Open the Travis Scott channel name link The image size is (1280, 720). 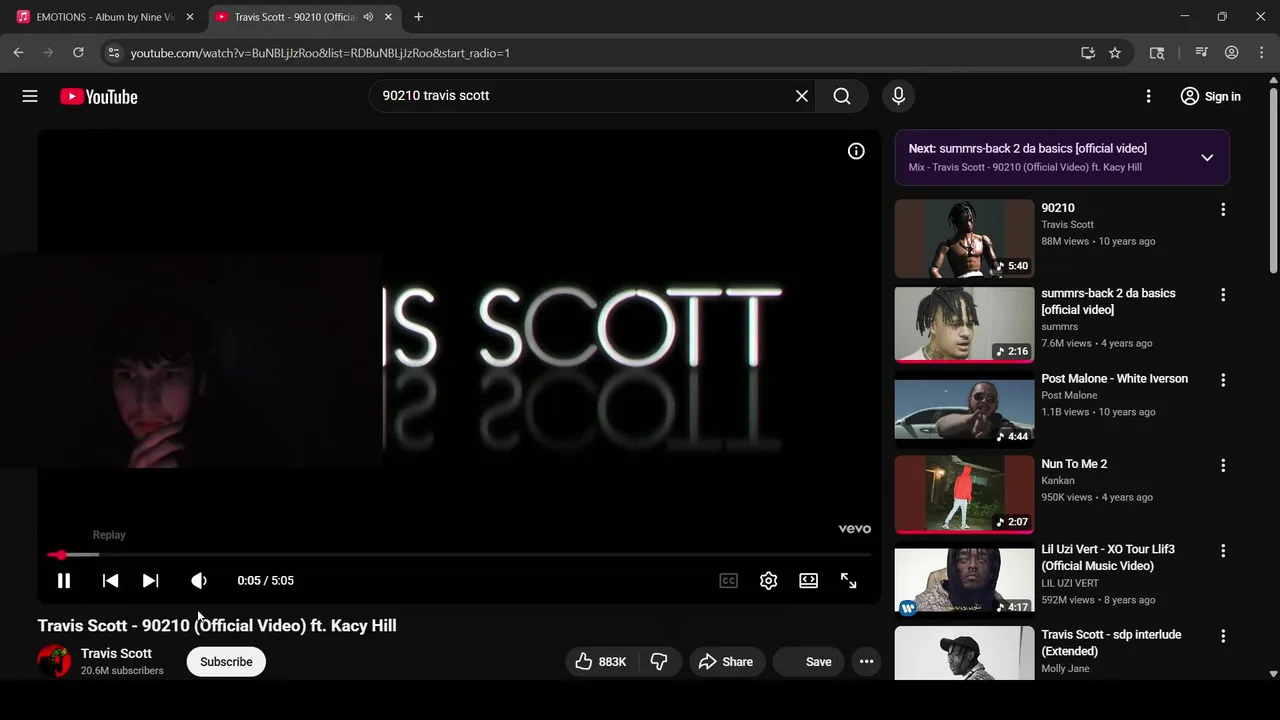[x=116, y=654]
